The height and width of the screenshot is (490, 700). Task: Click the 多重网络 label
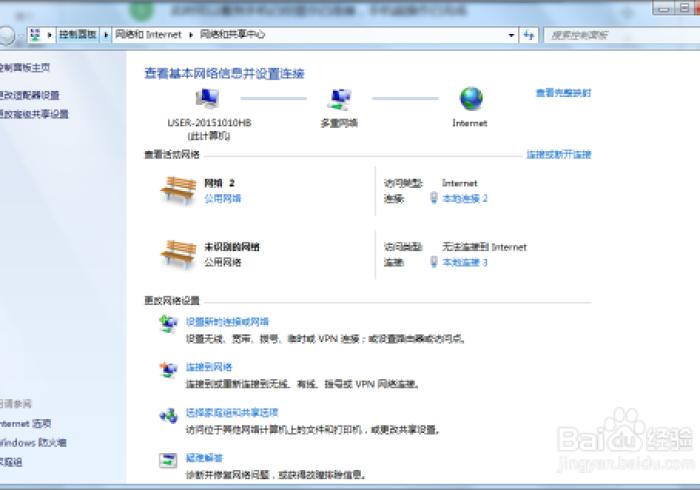[339, 123]
